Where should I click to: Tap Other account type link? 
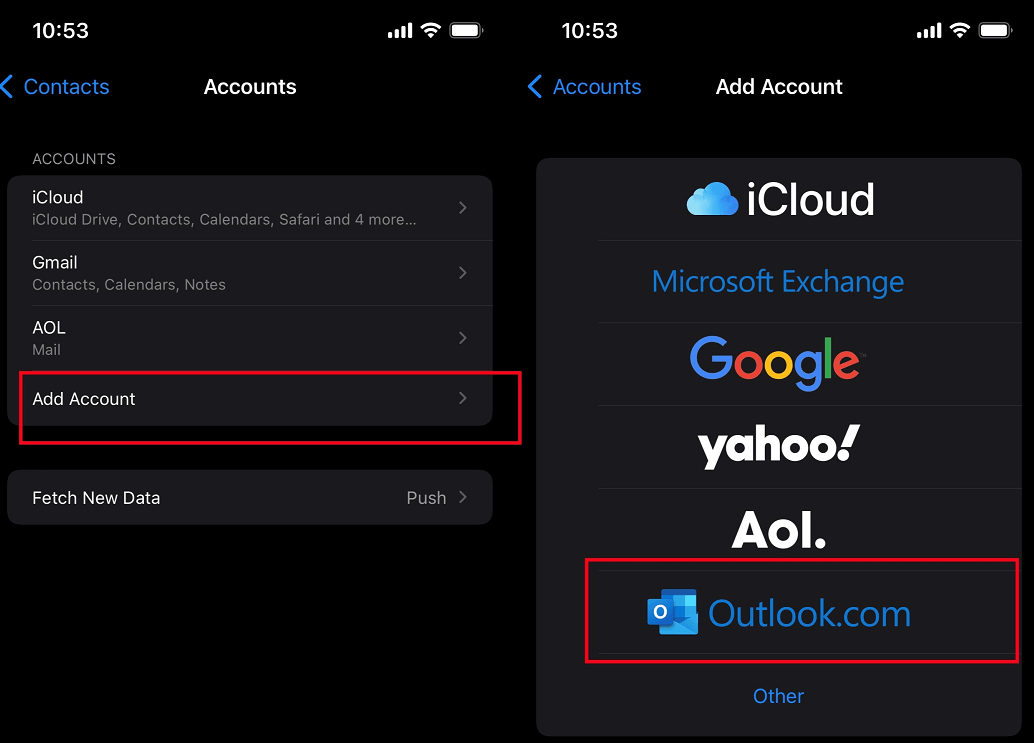778,696
